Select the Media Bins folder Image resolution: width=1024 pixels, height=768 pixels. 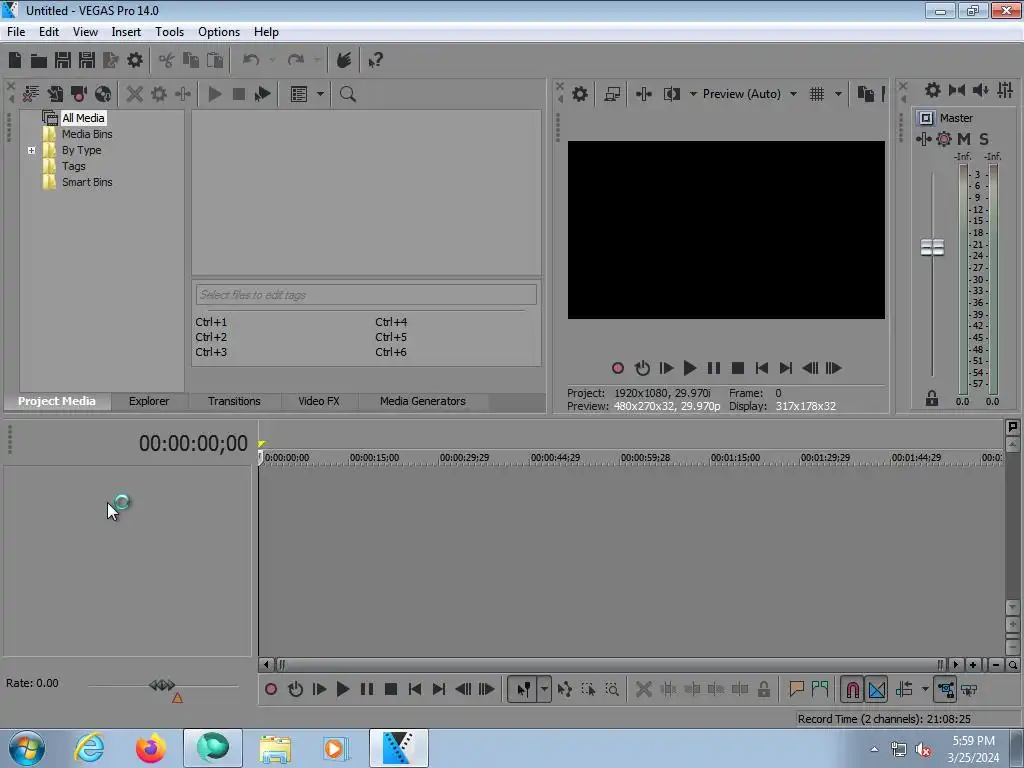87,134
